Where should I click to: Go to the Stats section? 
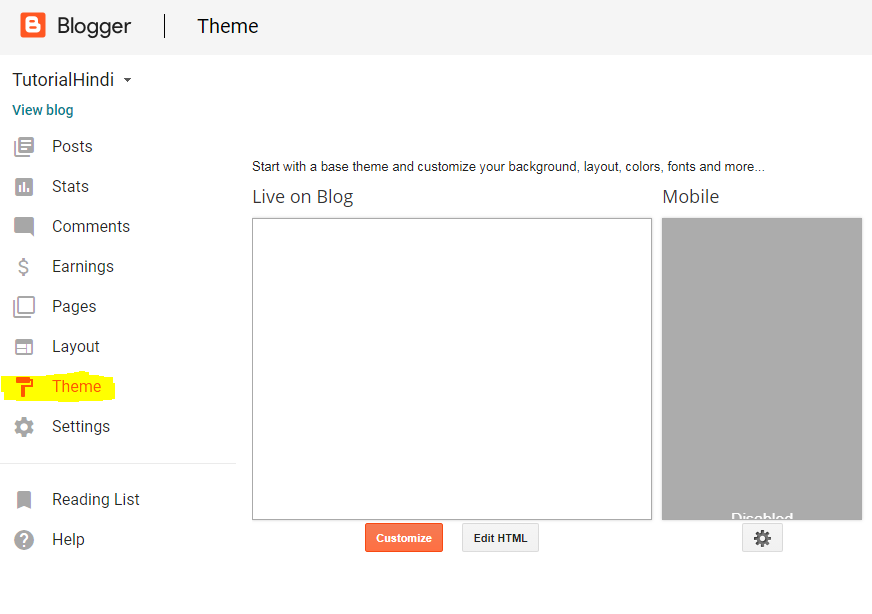coord(70,186)
